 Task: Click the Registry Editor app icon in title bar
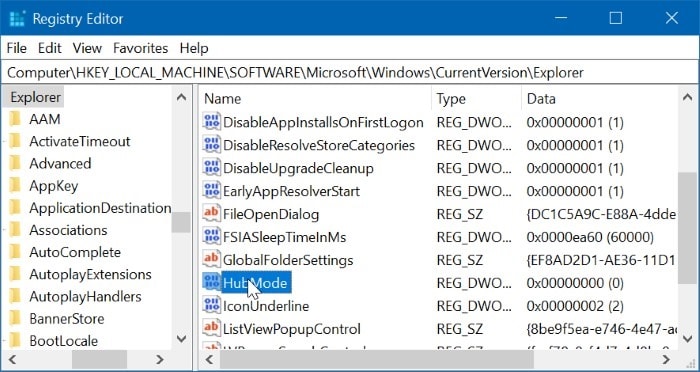17,18
